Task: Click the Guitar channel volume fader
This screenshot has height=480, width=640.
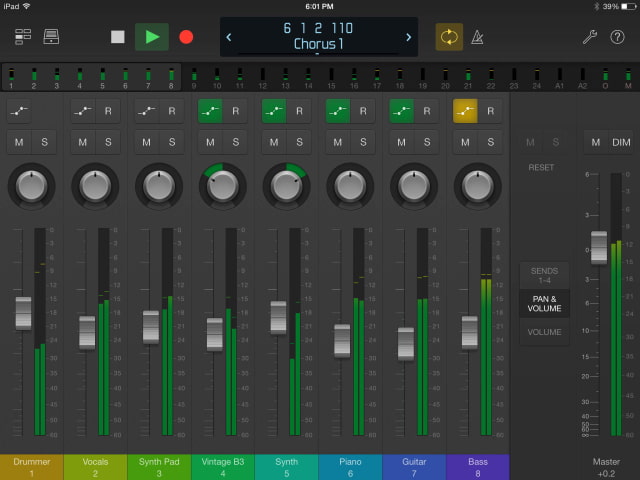Action: tap(405, 343)
